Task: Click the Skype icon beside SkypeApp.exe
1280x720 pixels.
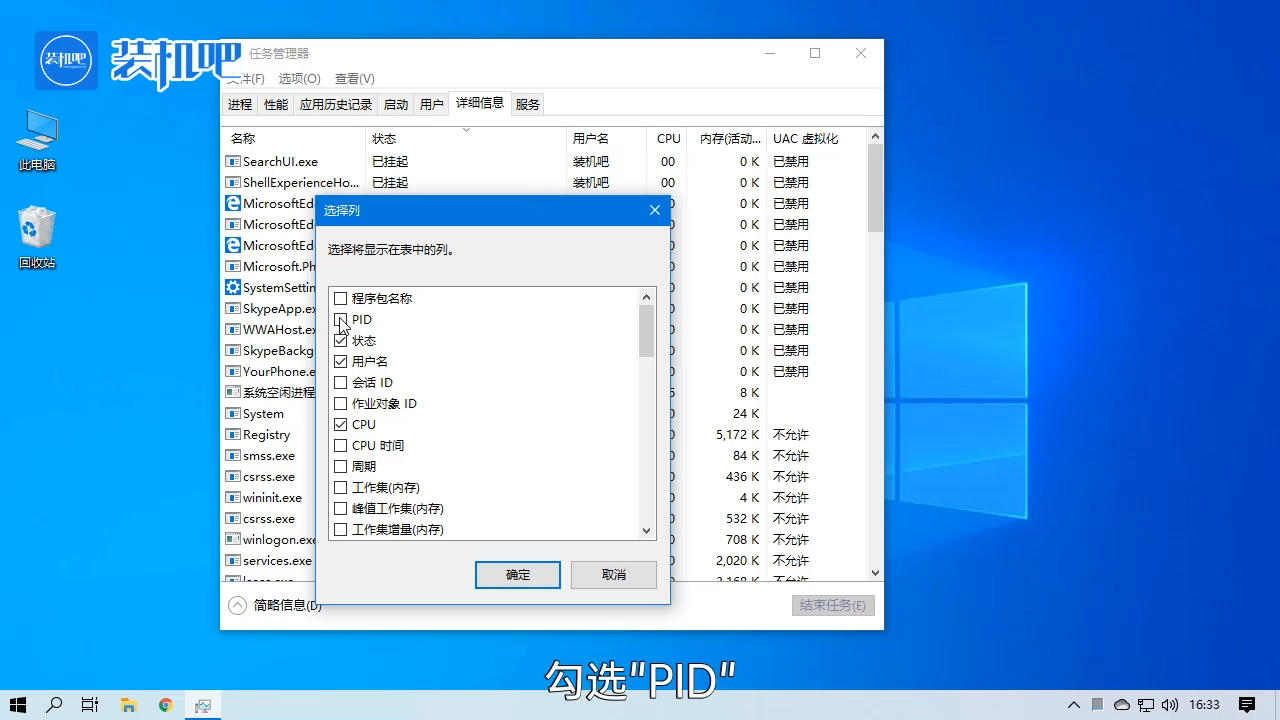Action: pyautogui.click(x=232, y=308)
